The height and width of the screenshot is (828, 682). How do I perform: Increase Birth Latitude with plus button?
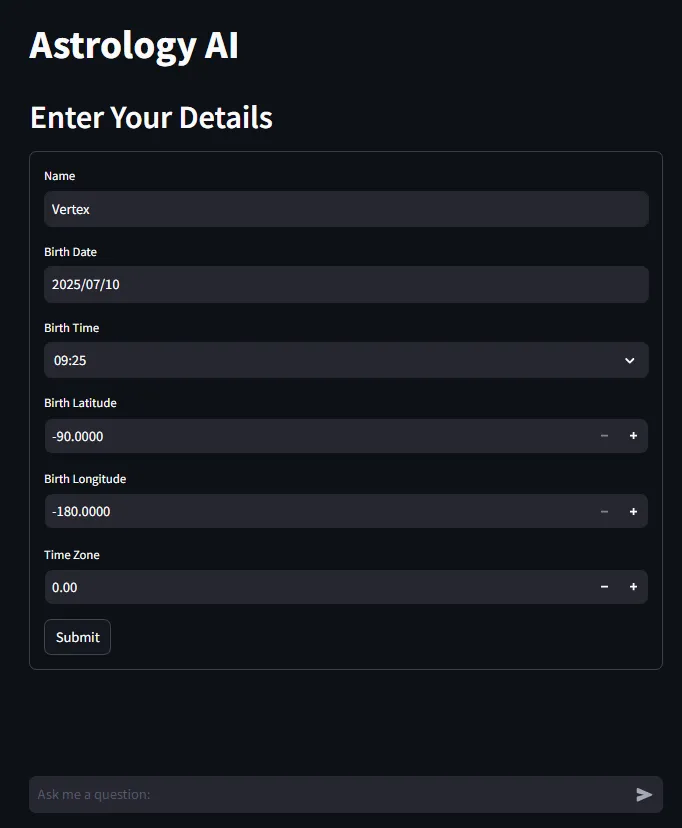pos(633,436)
